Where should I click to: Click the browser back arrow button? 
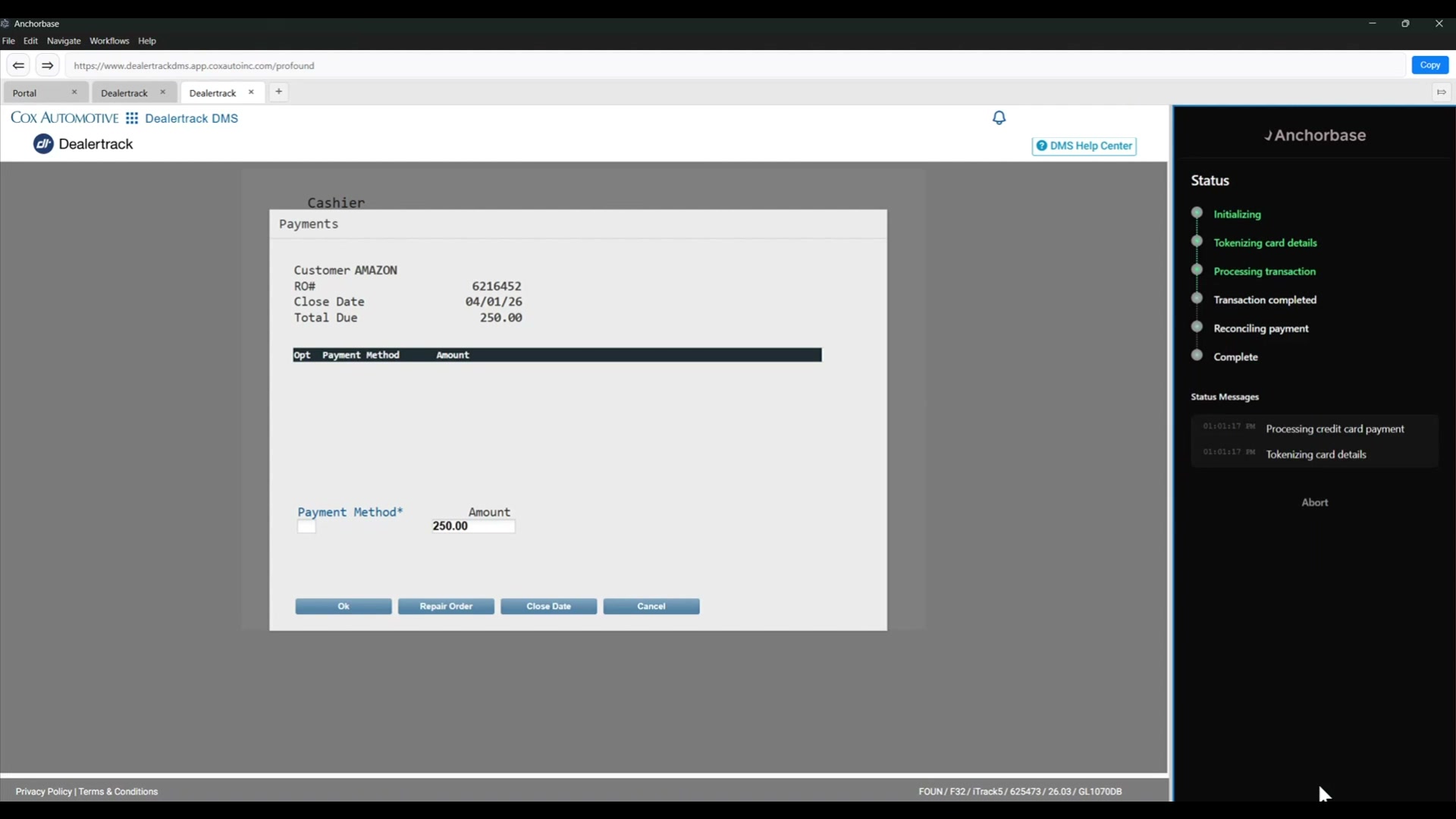18,65
